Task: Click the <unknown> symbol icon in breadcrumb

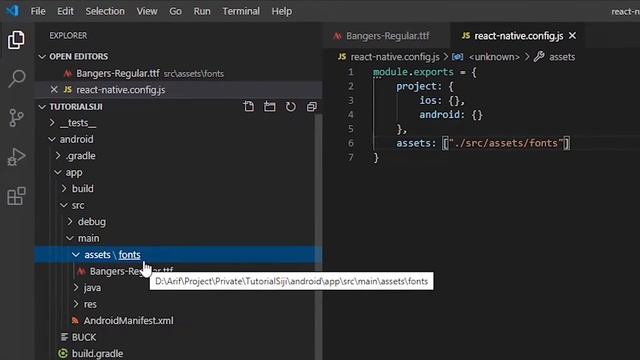Action: coord(457,57)
